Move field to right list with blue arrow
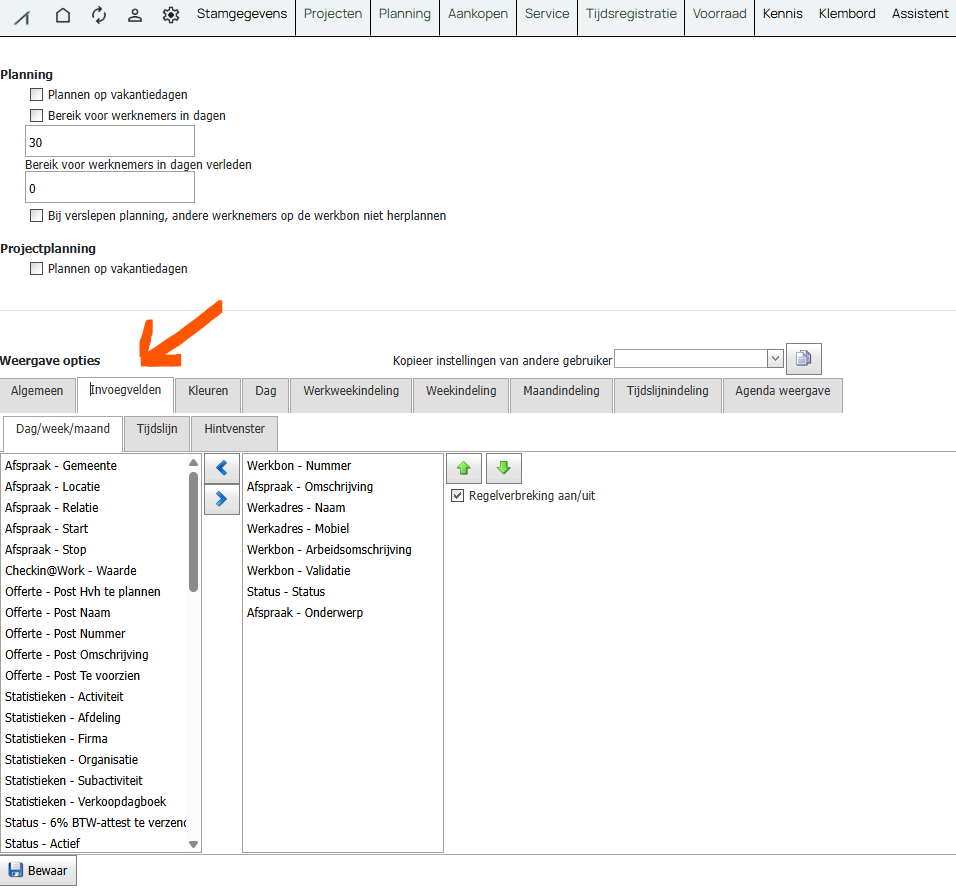 coord(221,499)
